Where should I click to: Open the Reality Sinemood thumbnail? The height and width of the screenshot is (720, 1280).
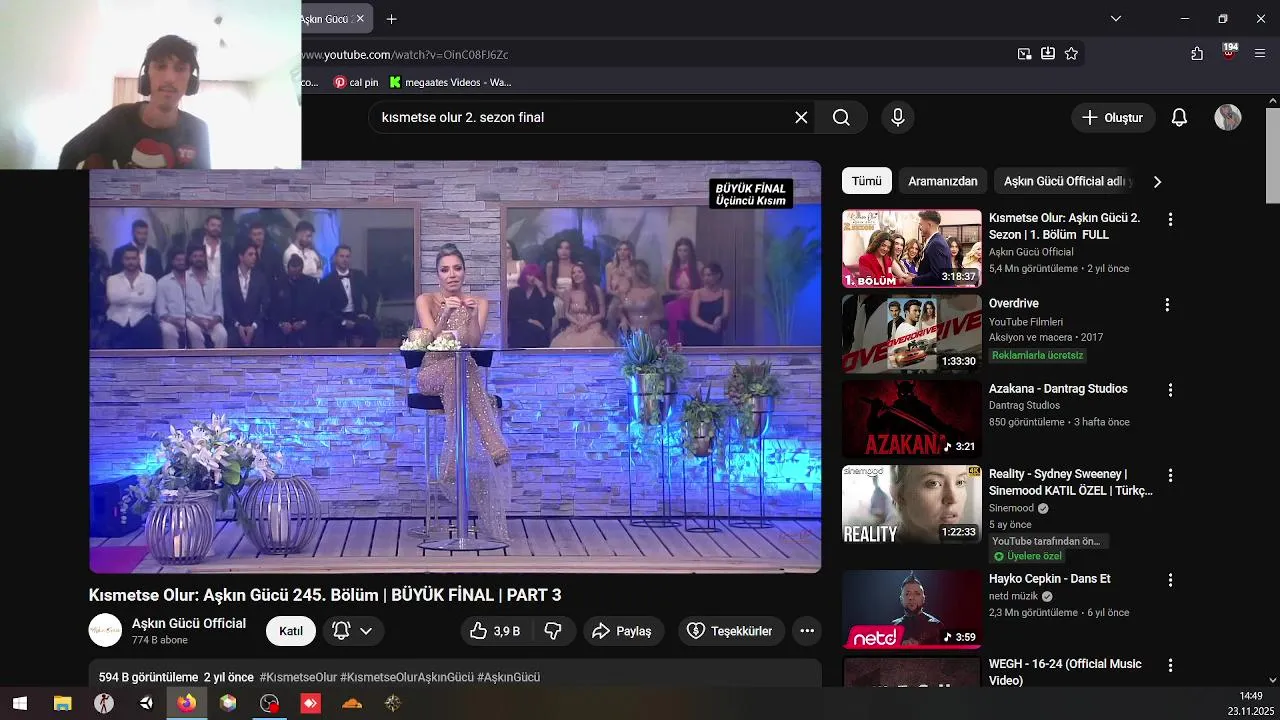(x=912, y=504)
